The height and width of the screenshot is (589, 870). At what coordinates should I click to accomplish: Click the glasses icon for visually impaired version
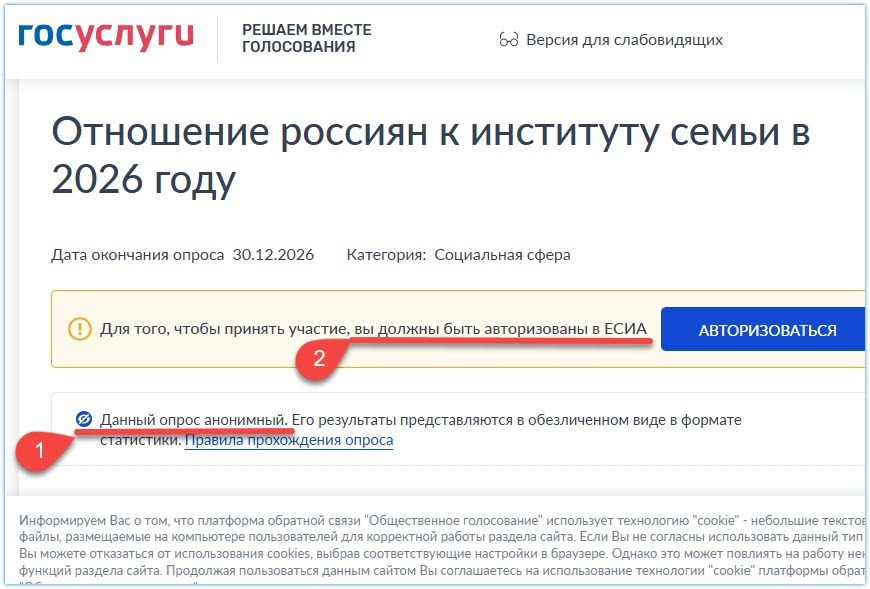point(509,40)
